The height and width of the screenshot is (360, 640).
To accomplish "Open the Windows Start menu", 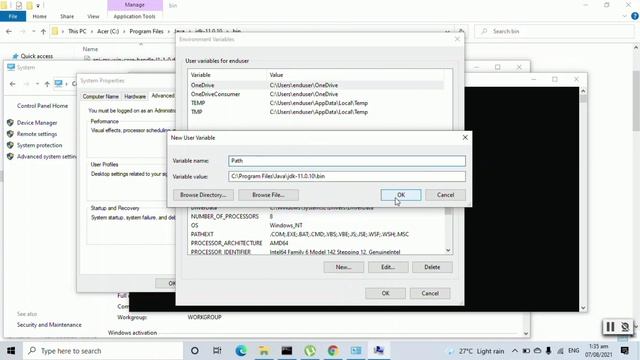I will tap(11, 351).
